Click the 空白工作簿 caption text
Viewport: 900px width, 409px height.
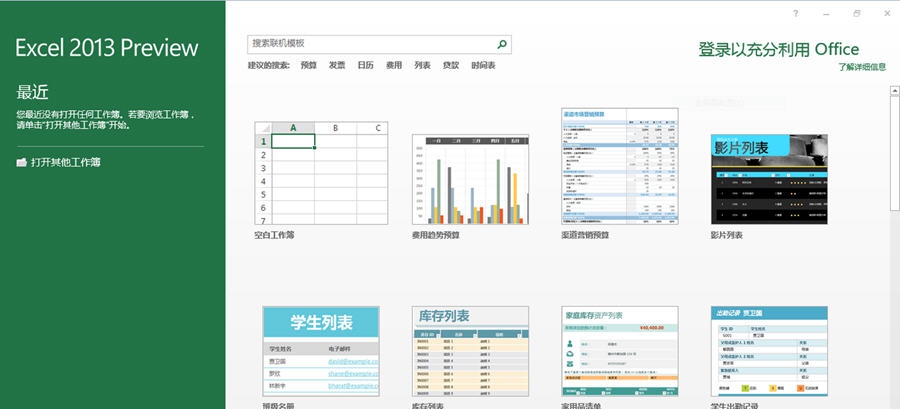[x=274, y=235]
